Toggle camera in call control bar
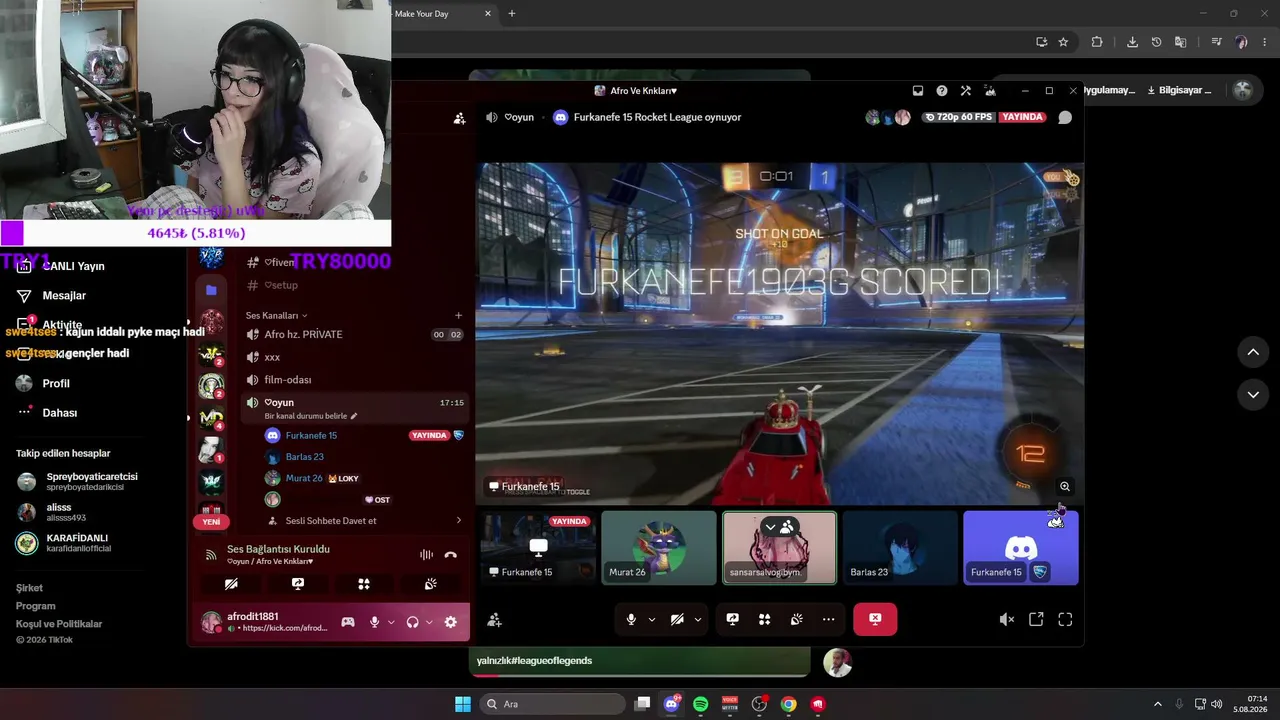Viewport: 1280px width, 720px height. 677,619
